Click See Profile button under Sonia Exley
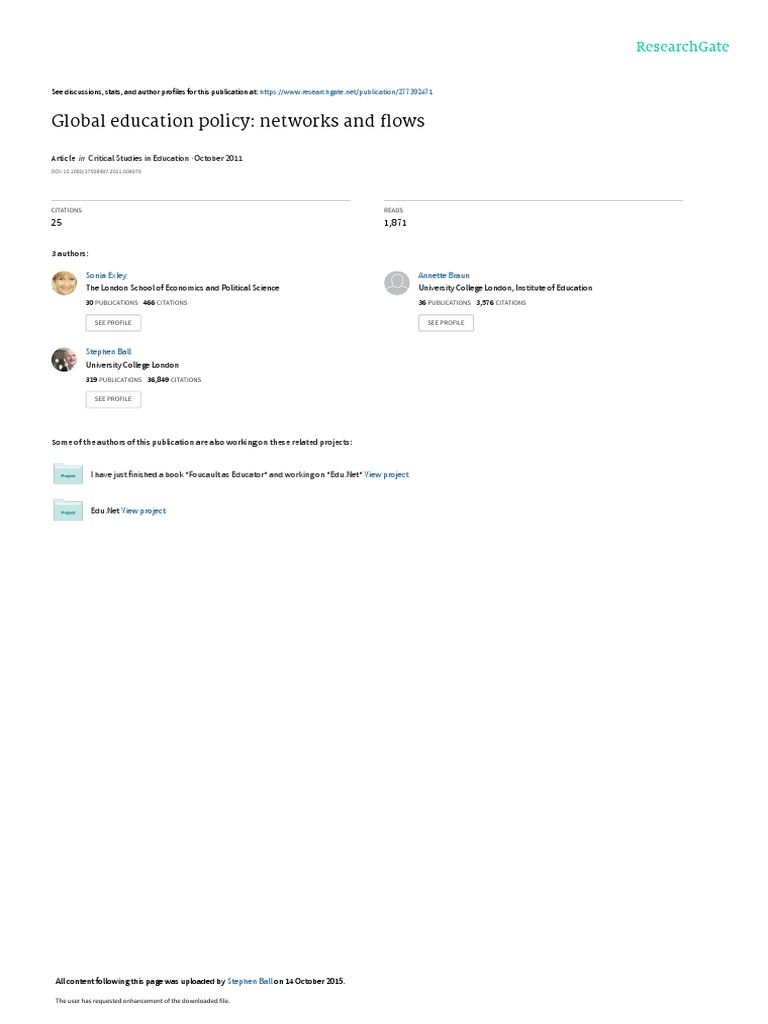 coord(113,323)
